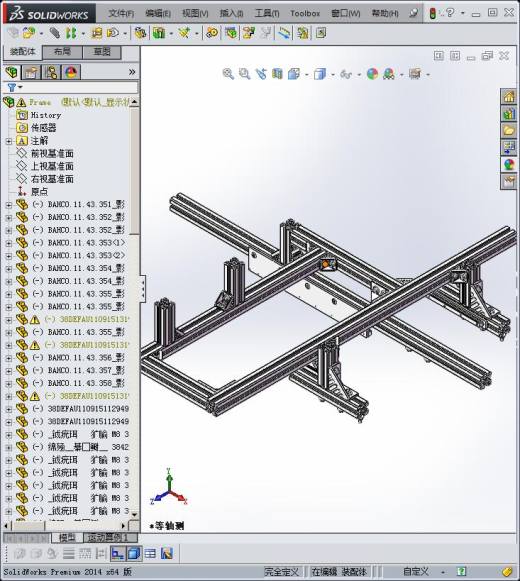The image size is (520, 581).
Task: Open the 运动算例 1 motion study tab
Action: 110,537
